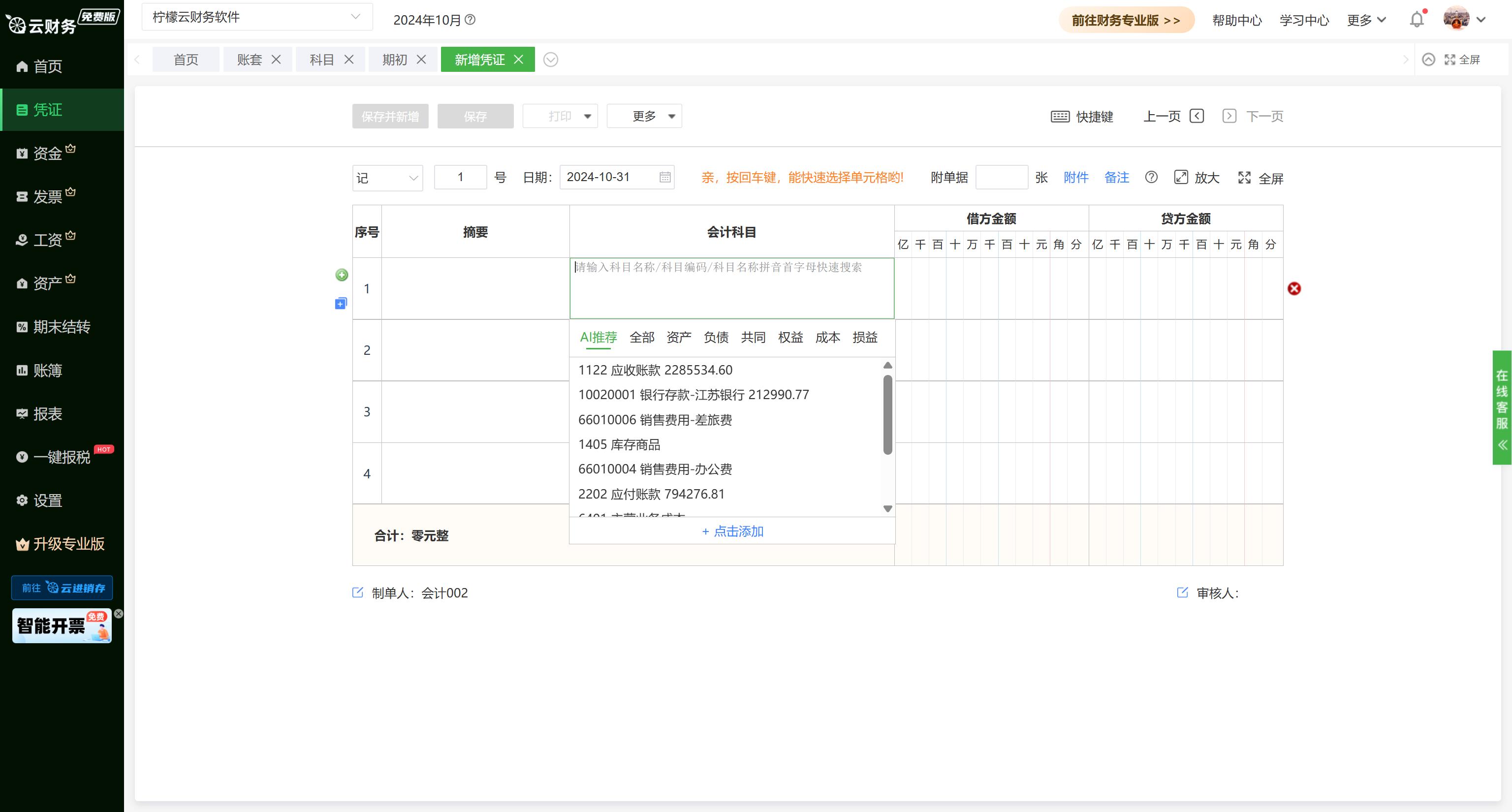
Task: Click the green plus icon to add a row
Action: 342,275
